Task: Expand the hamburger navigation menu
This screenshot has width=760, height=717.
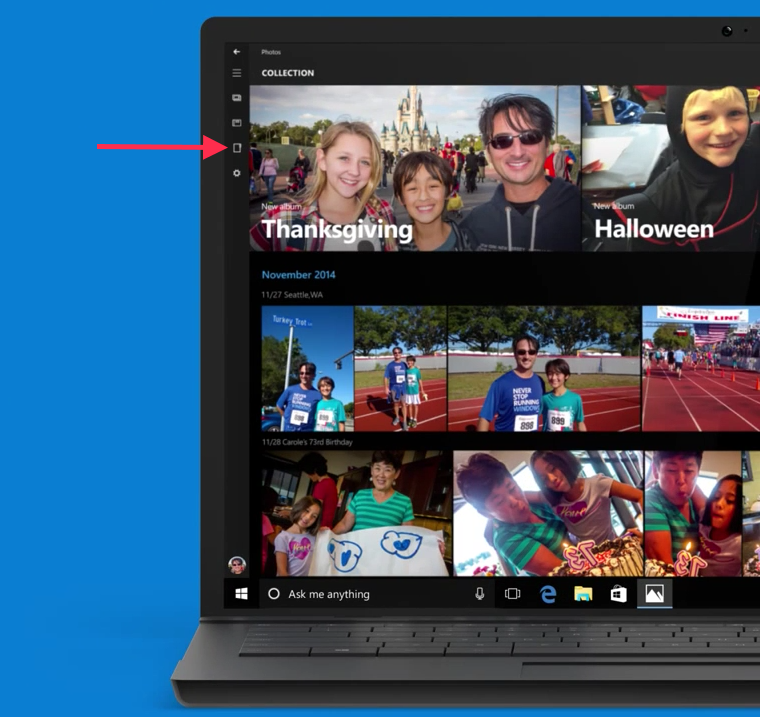Action: 237,73
